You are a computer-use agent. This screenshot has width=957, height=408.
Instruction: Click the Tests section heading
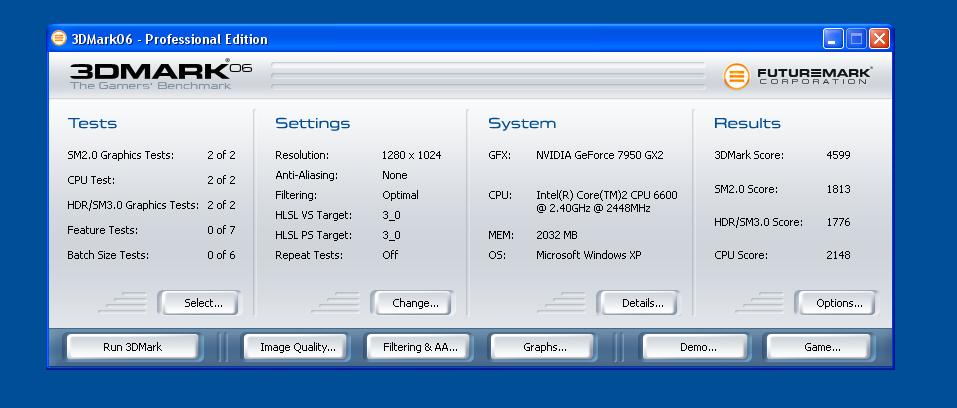pos(92,123)
